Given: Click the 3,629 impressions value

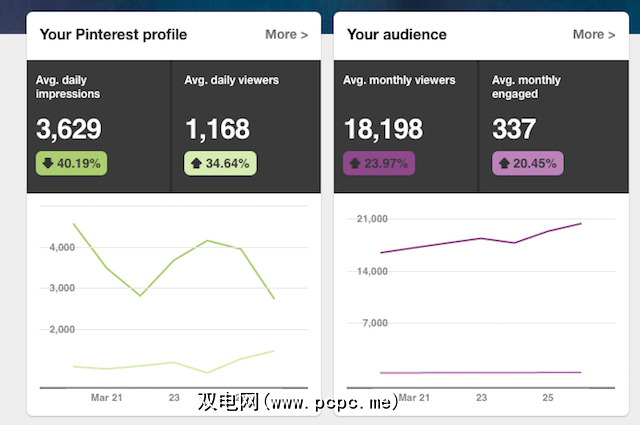Looking at the screenshot, I should click(69, 130).
